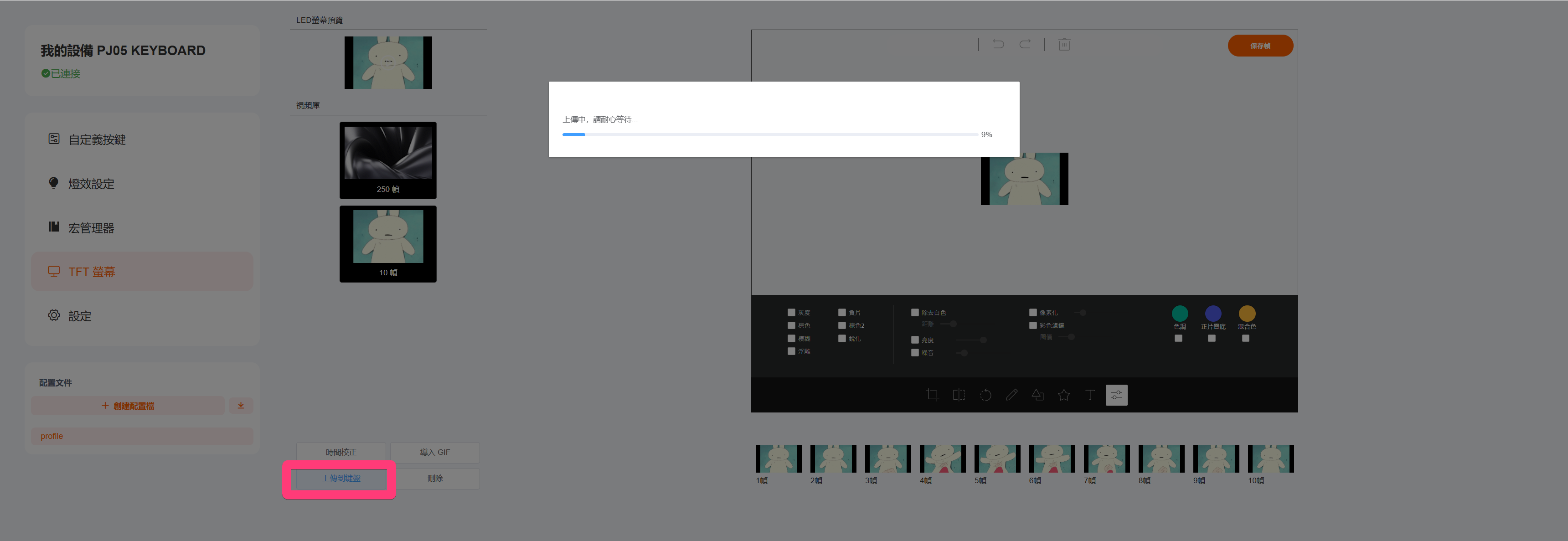This screenshot has height=541, width=1568.
Task: Tick the 彩色濾鏡 checkbox
Action: pyautogui.click(x=1033, y=325)
